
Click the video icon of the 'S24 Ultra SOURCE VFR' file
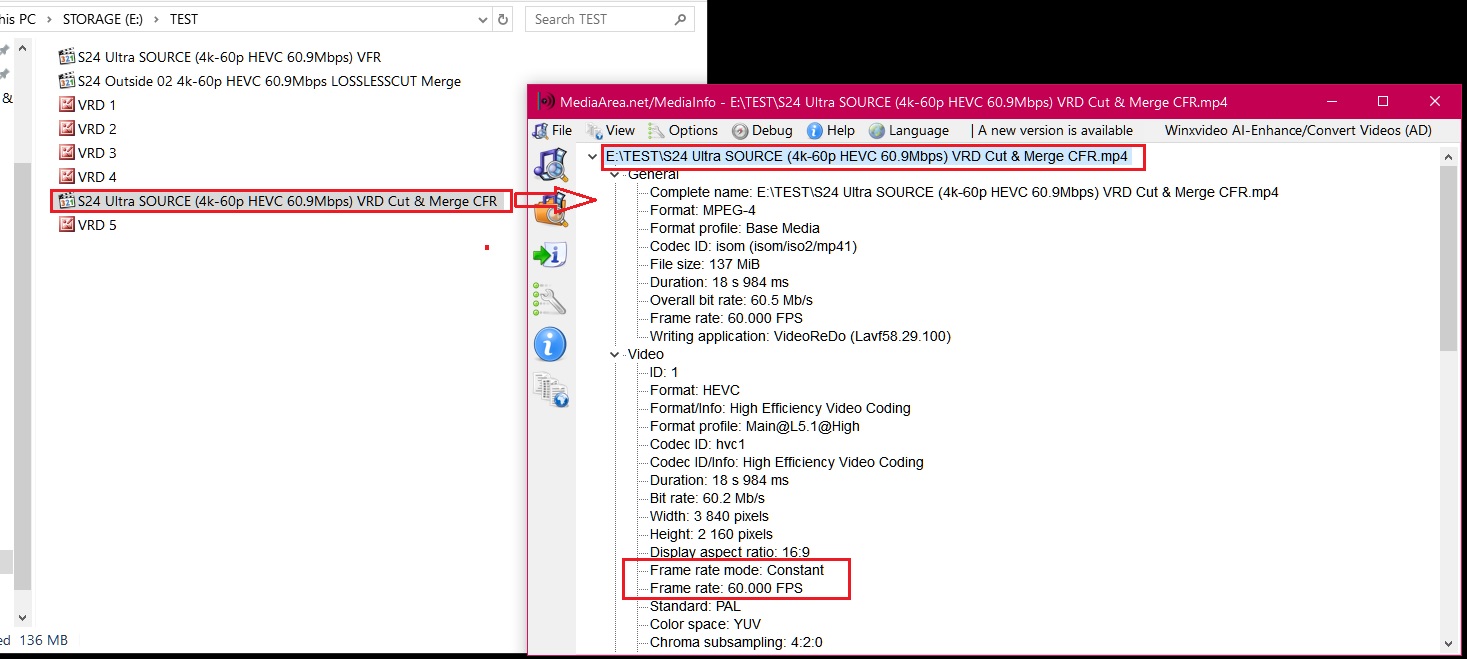tap(67, 57)
